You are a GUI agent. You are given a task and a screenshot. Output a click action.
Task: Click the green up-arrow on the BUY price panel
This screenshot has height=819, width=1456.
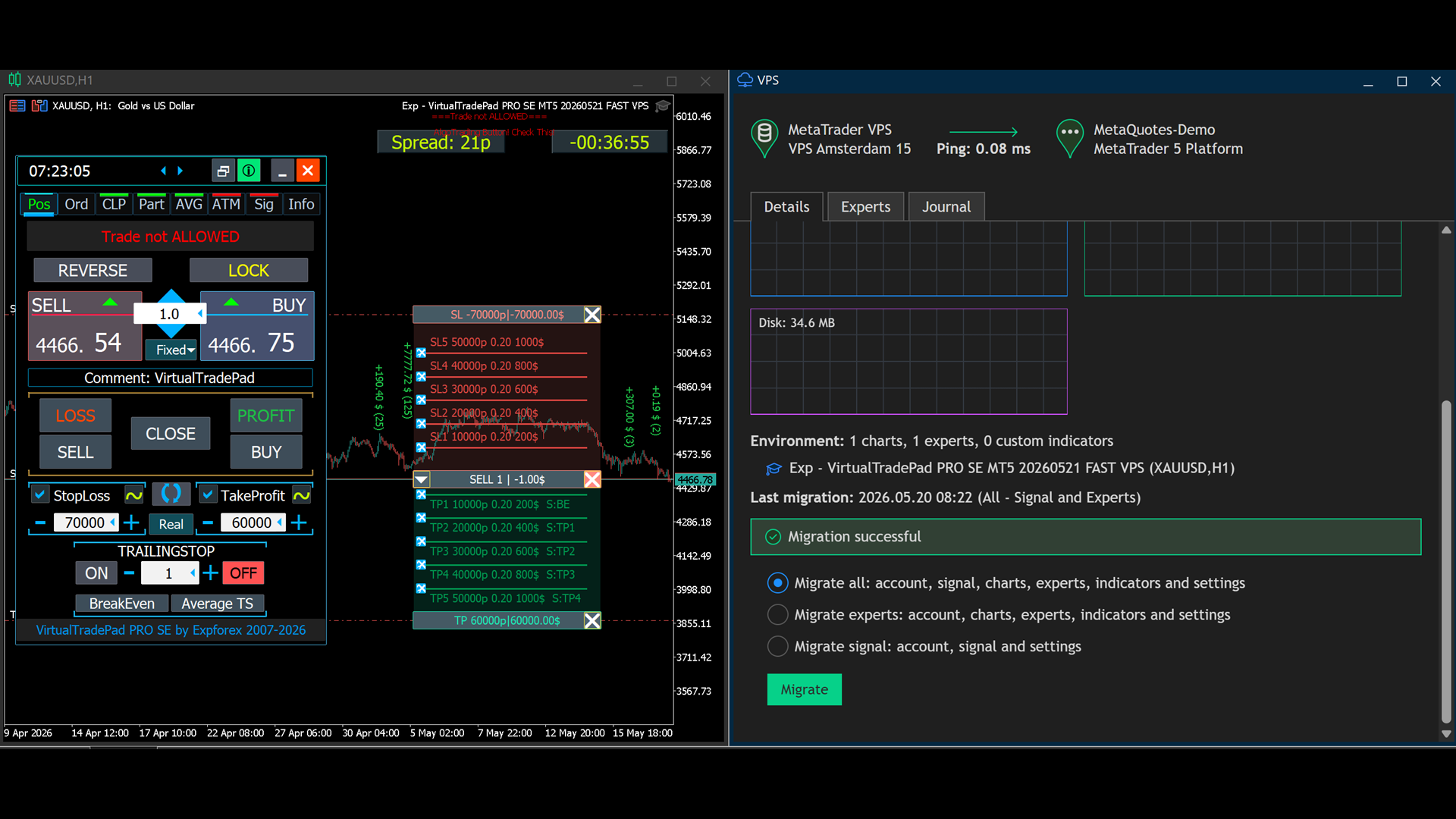coord(231,302)
